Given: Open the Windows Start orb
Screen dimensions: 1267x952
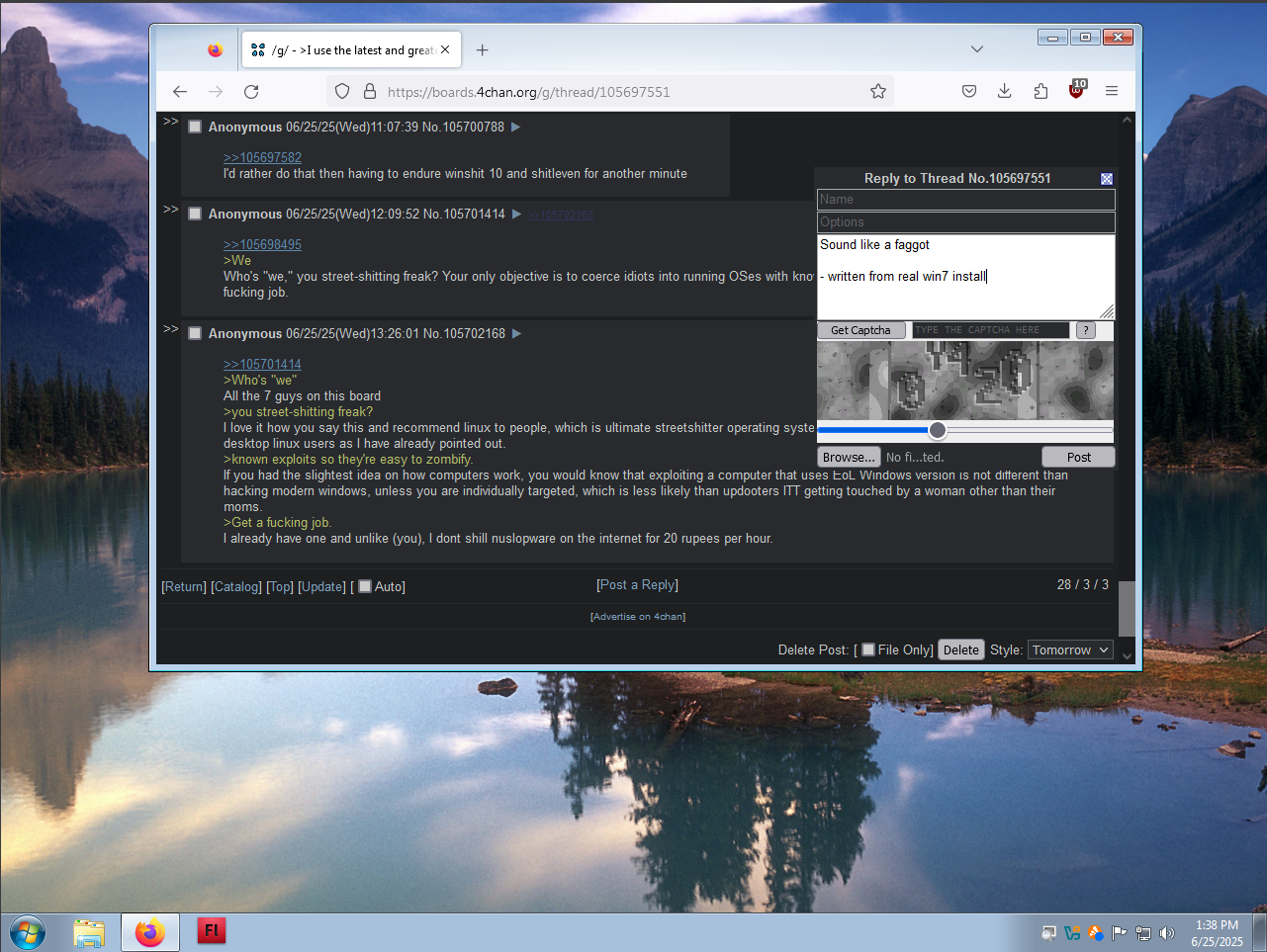Looking at the screenshot, I should [27, 932].
